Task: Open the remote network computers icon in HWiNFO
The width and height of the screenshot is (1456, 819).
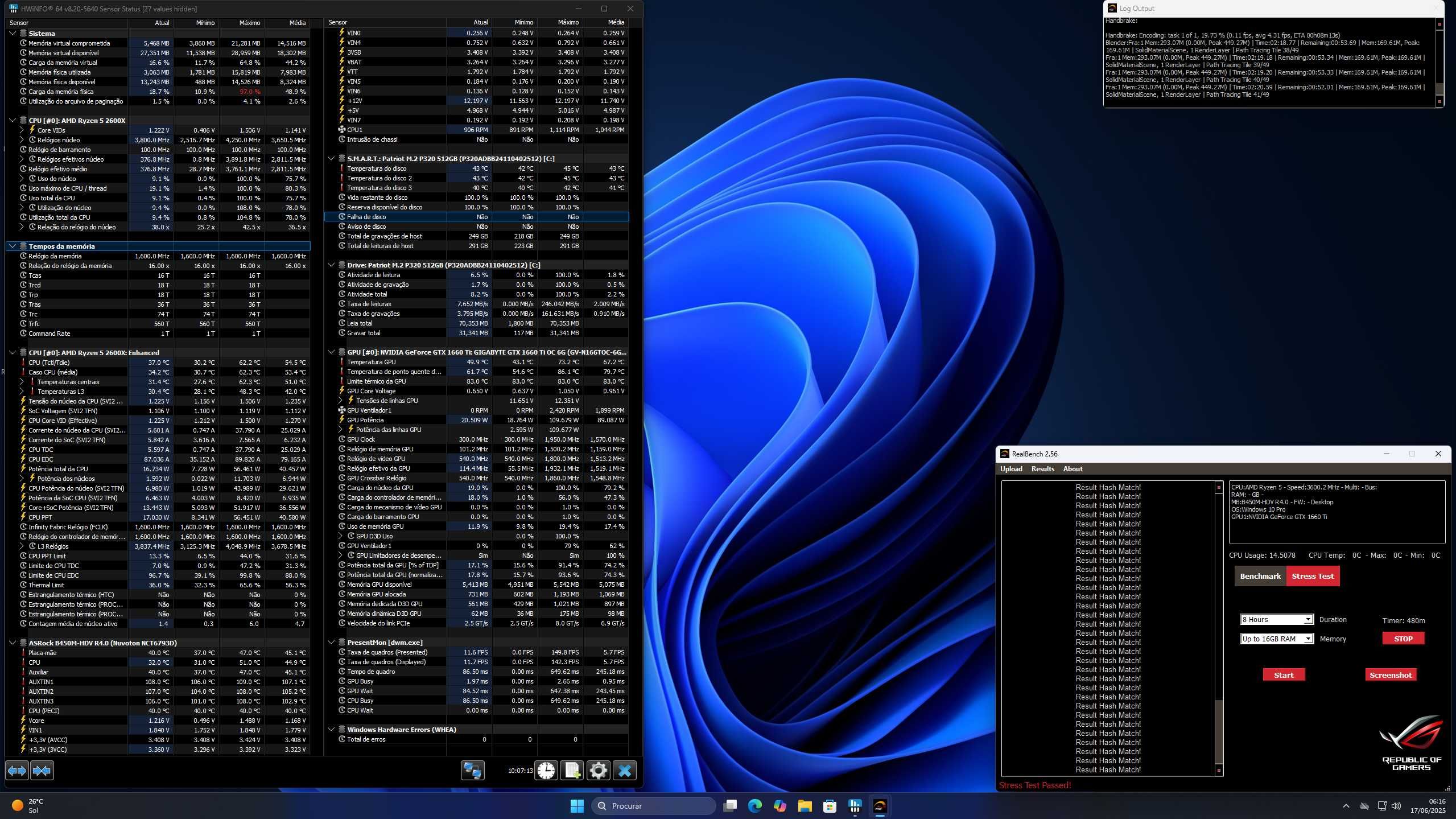Action: click(472, 771)
